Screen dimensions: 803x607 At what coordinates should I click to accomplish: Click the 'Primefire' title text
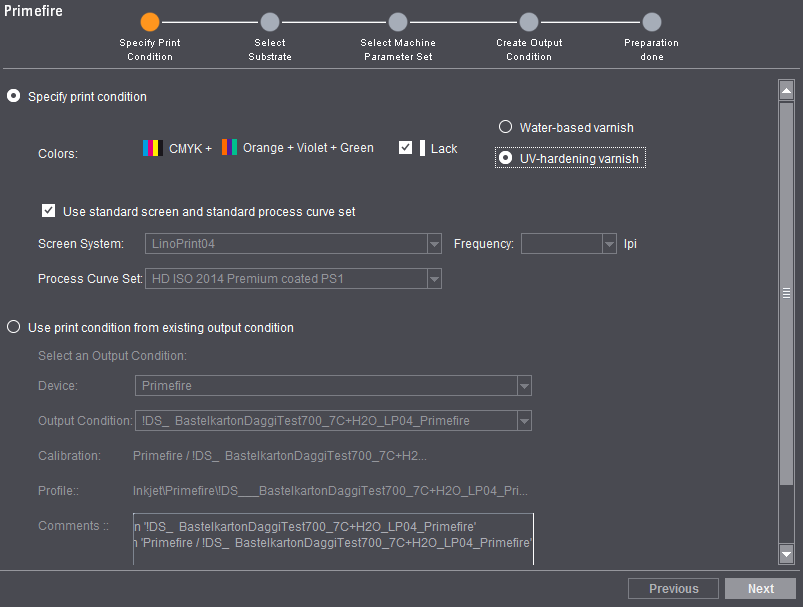[33, 10]
